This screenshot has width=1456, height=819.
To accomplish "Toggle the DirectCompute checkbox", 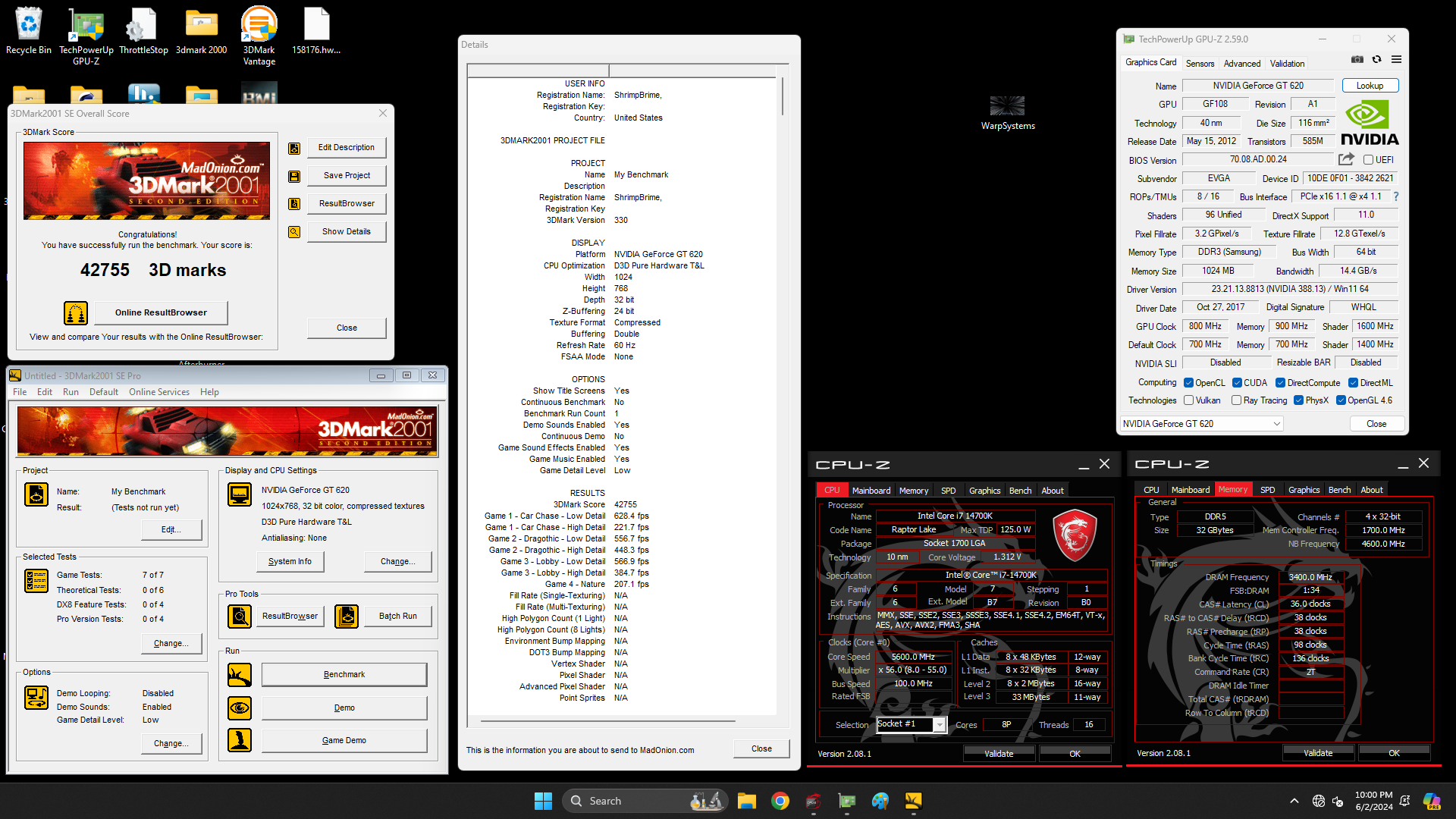I will (x=1280, y=383).
